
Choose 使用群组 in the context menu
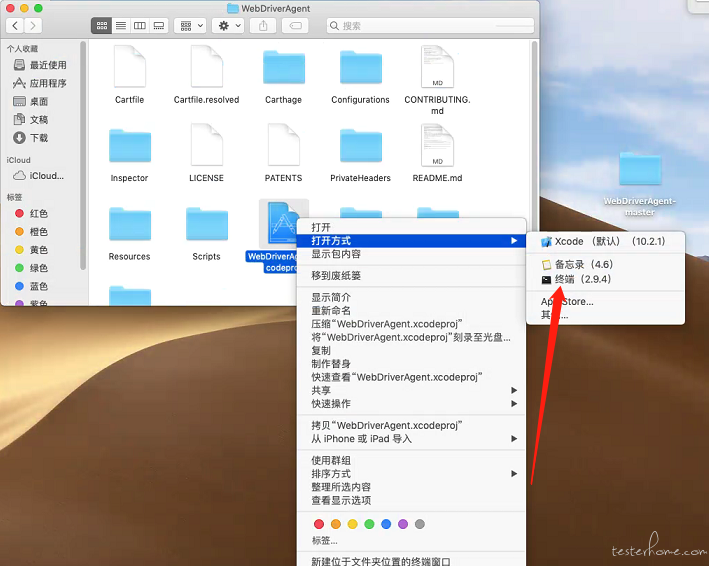point(411,461)
